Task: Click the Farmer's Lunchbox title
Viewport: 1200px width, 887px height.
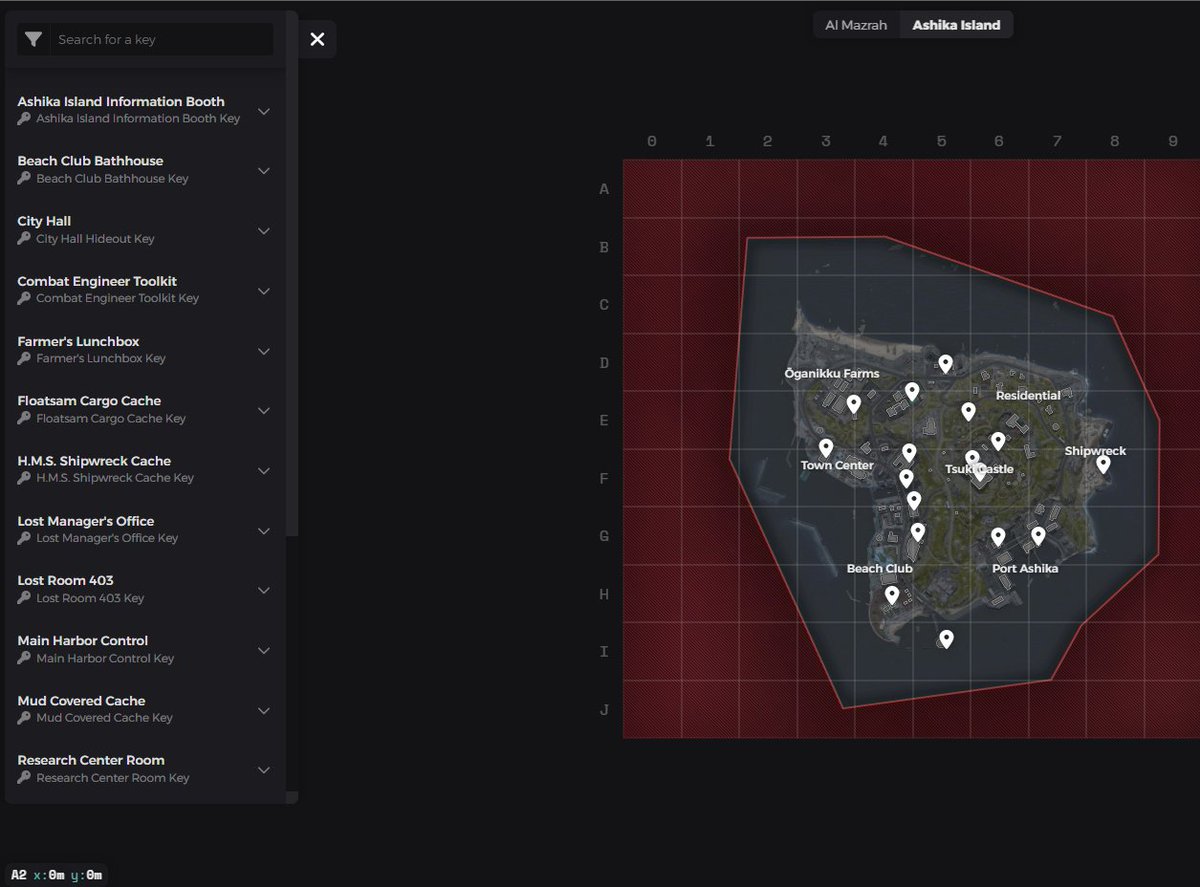Action: point(78,341)
